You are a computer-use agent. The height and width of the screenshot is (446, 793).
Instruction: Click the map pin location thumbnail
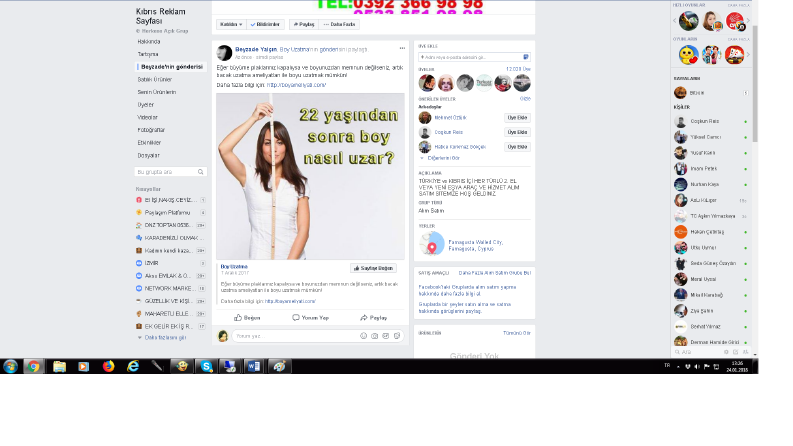click(x=431, y=244)
